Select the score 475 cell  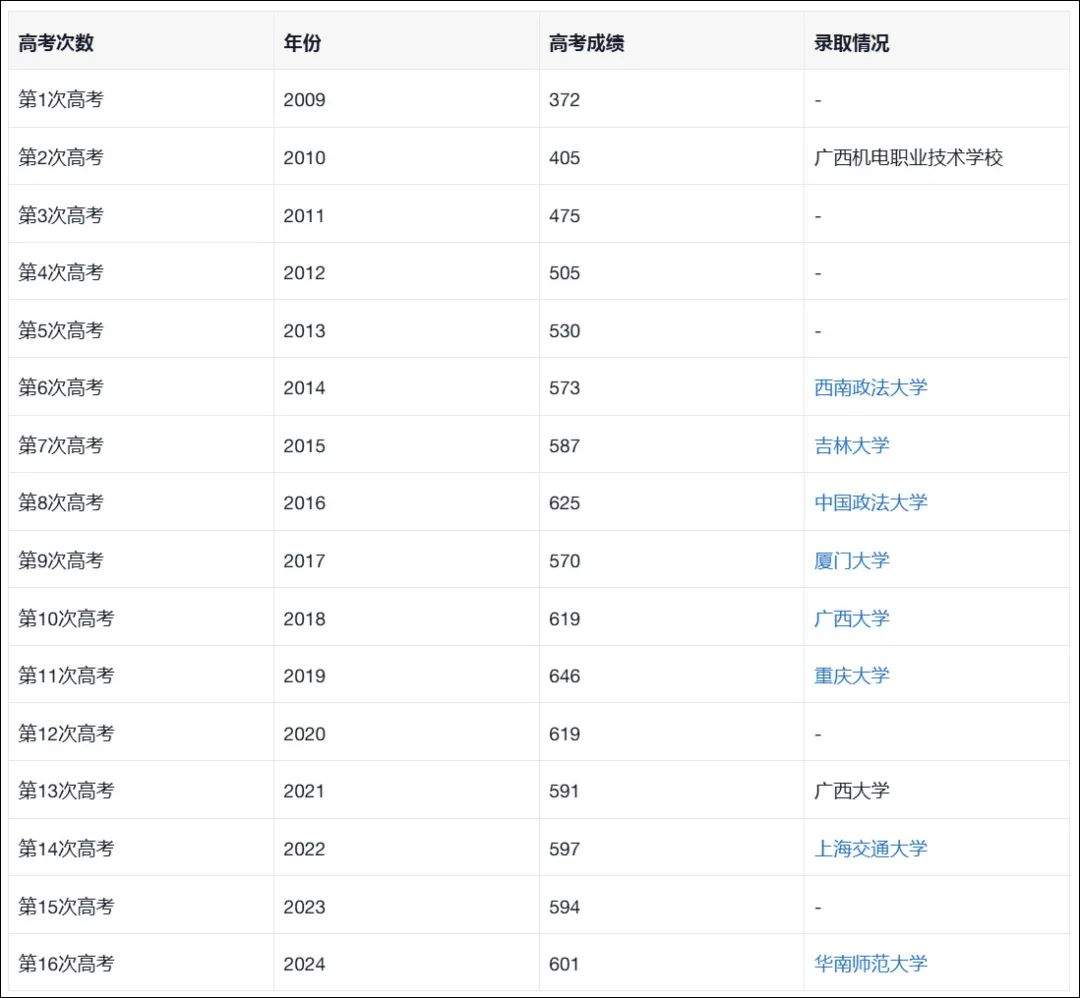672,215
